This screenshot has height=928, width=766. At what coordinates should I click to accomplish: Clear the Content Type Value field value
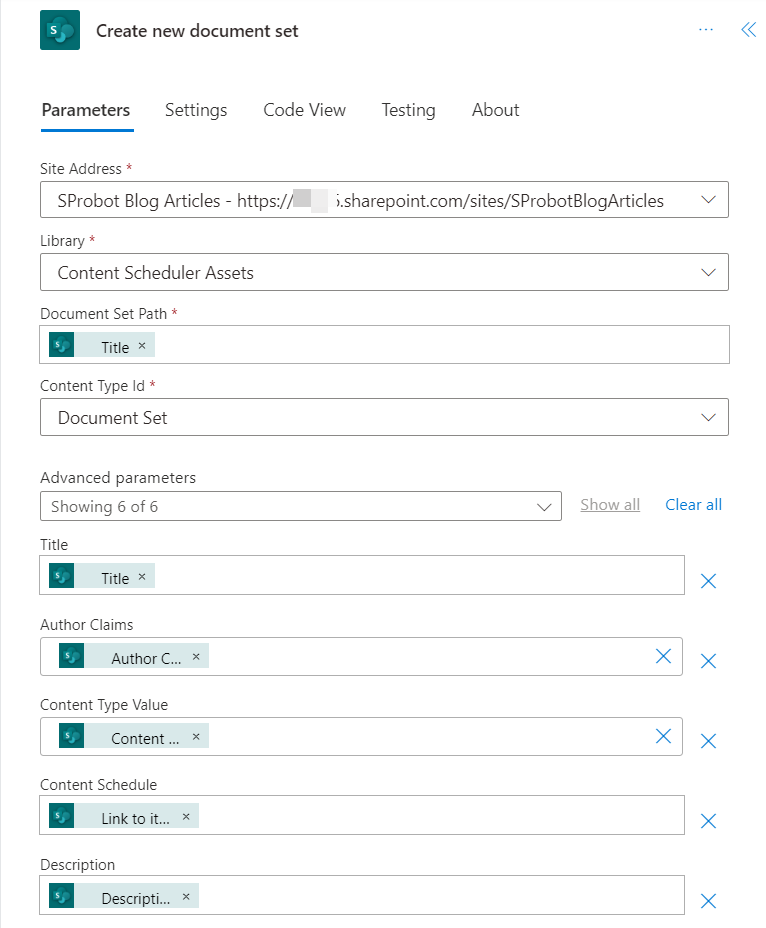(664, 736)
